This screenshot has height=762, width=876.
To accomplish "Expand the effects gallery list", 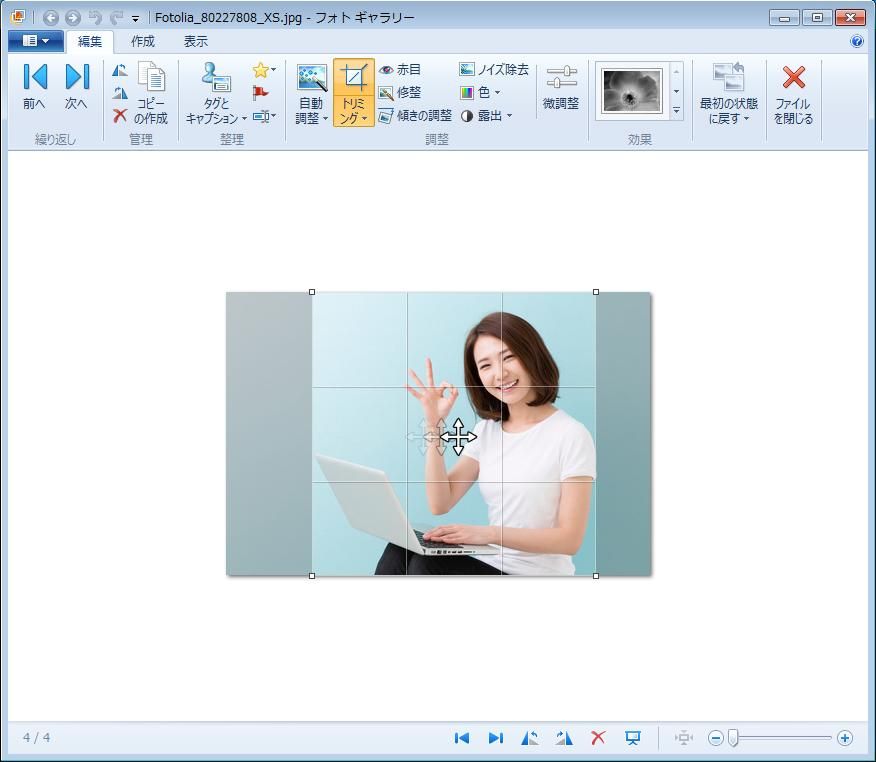I will click(x=677, y=111).
